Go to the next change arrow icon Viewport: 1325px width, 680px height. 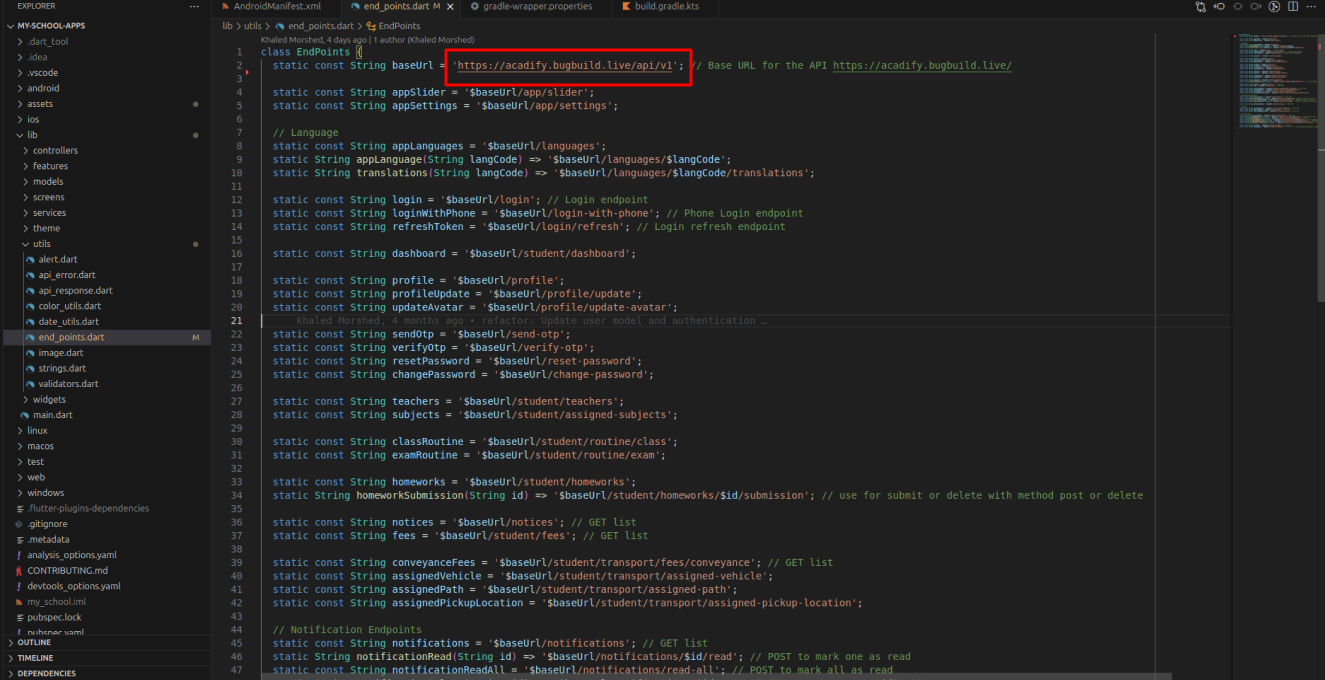click(1256, 7)
